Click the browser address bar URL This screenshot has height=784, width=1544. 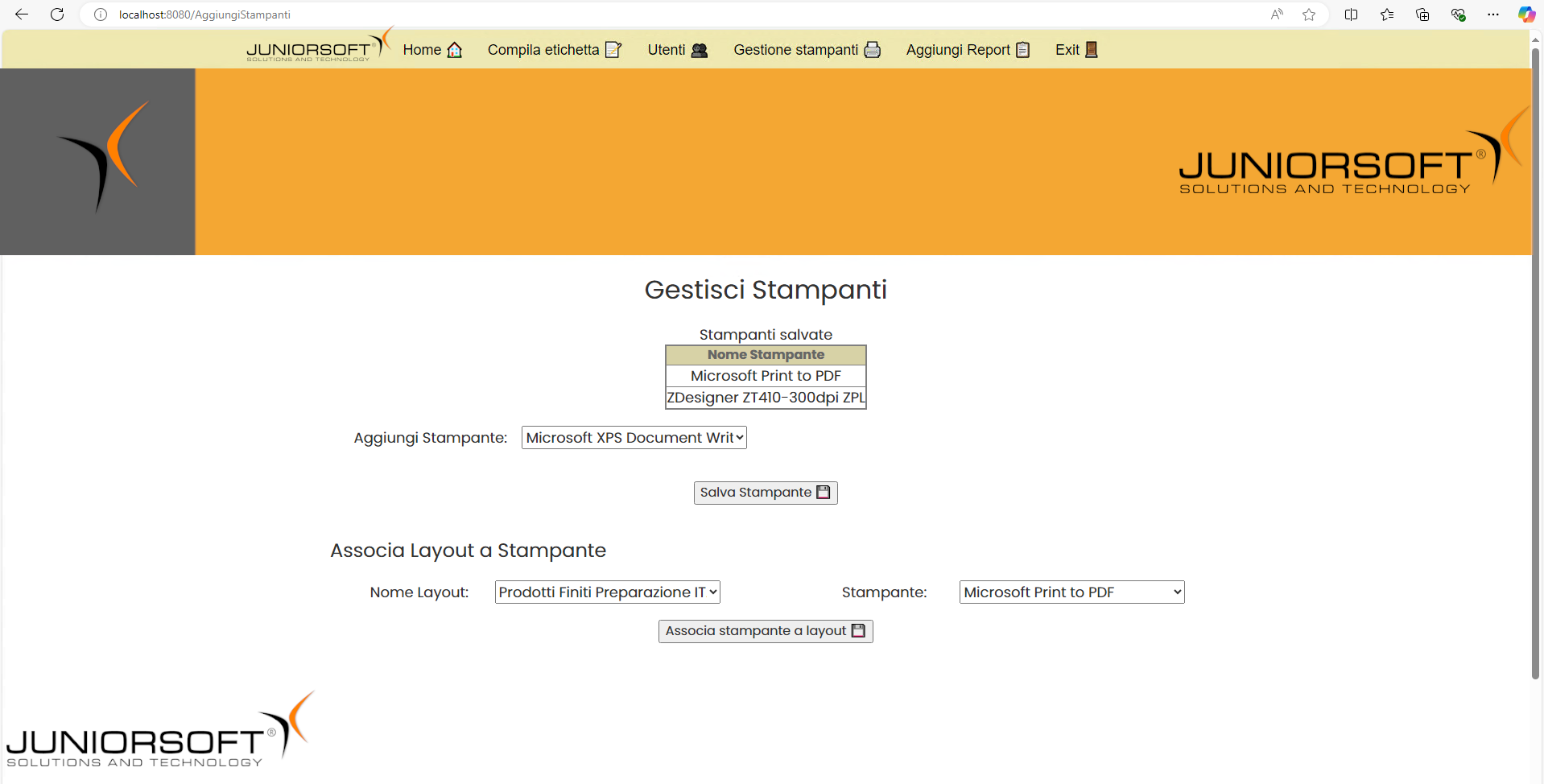[204, 14]
